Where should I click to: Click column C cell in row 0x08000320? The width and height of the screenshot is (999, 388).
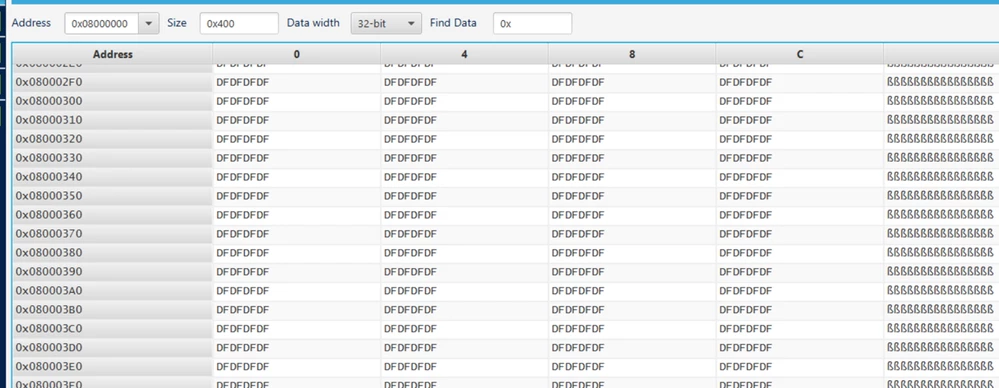pyautogui.click(x=800, y=139)
